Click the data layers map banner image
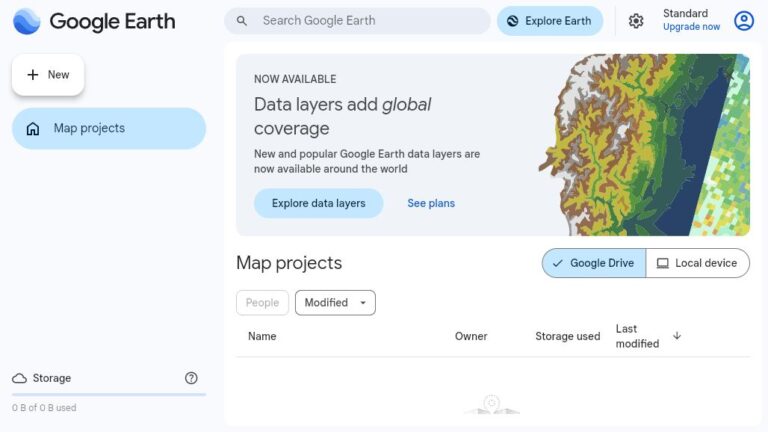This screenshot has width=768, height=432. coord(645,145)
